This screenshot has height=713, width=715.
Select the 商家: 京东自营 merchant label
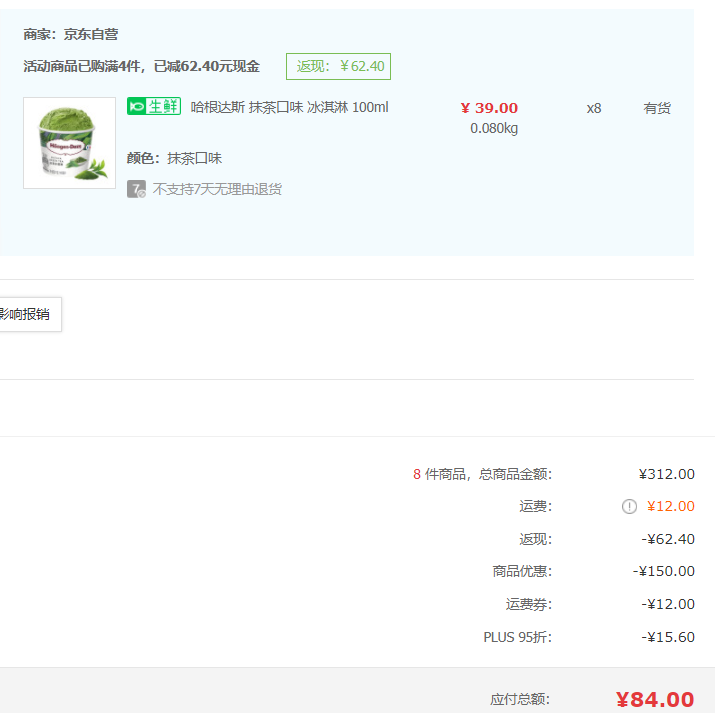coord(71,35)
